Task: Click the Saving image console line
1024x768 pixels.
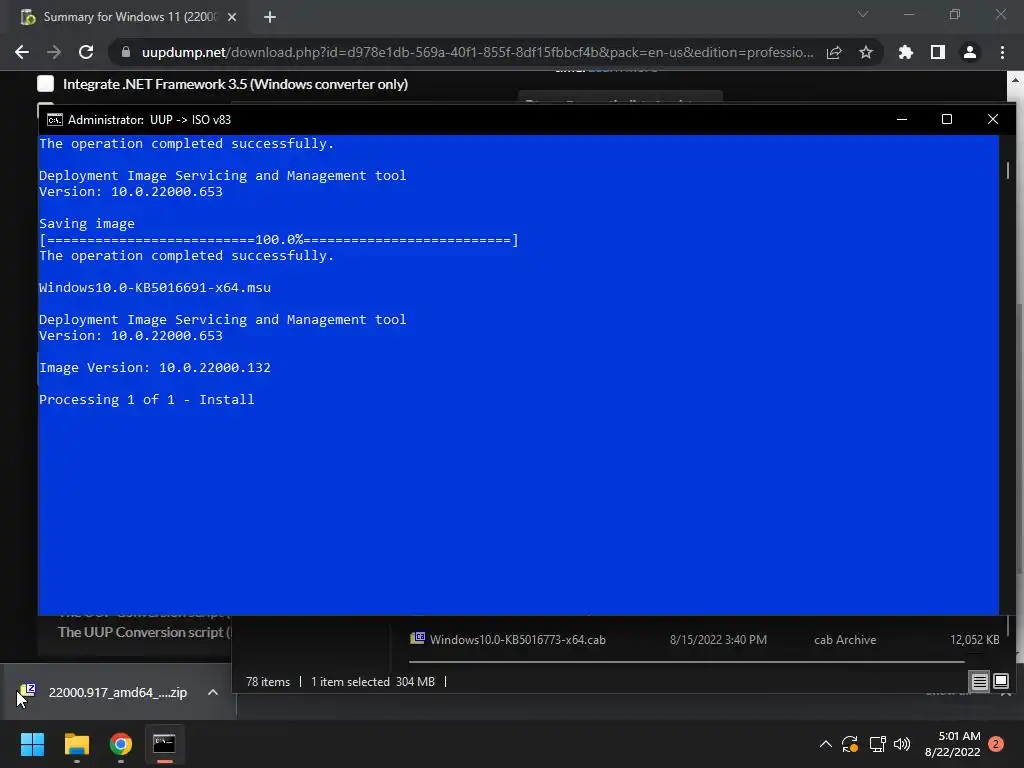Action: point(87,223)
